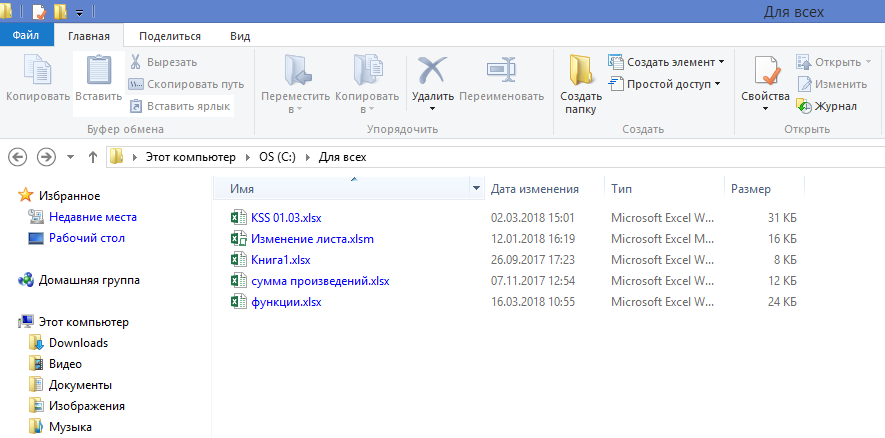
Task: Open Downloads folder in navigation pane
Action: 78,343
